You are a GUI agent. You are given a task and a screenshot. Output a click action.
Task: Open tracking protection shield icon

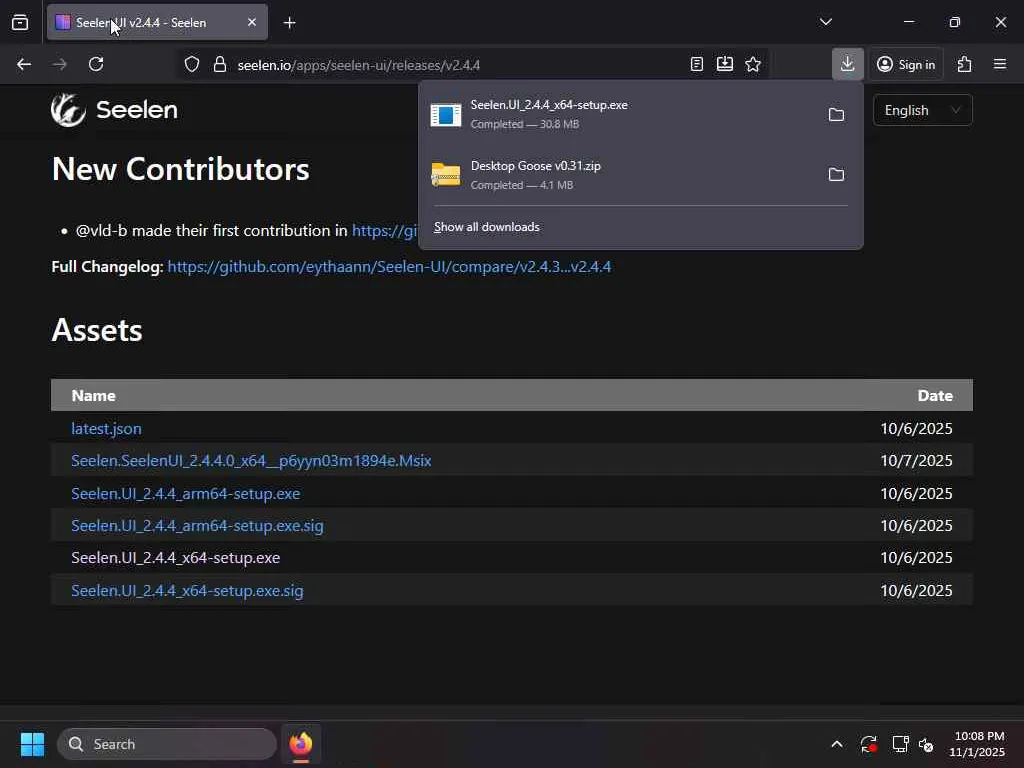pos(191,64)
